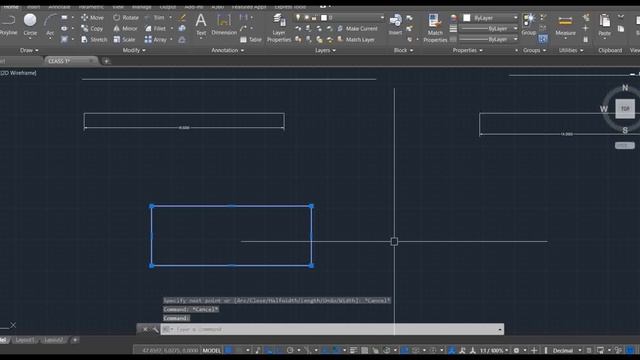
Task: Toggle grid display in status bar
Action: (x=229, y=350)
